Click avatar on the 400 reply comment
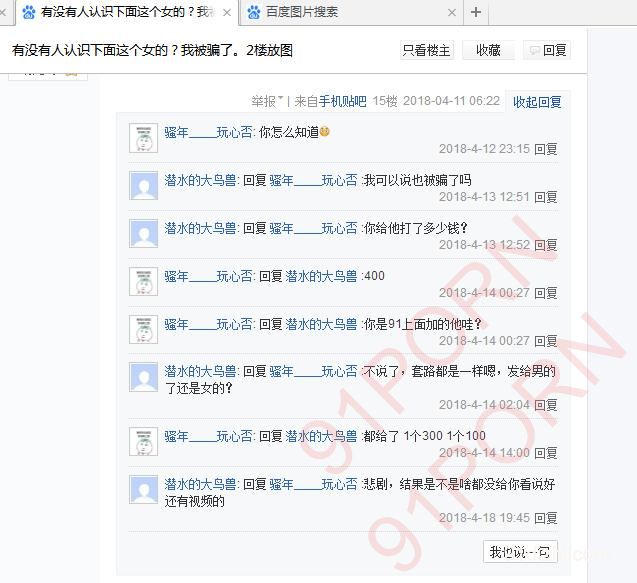The width and height of the screenshot is (637, 583). (143, 282)
